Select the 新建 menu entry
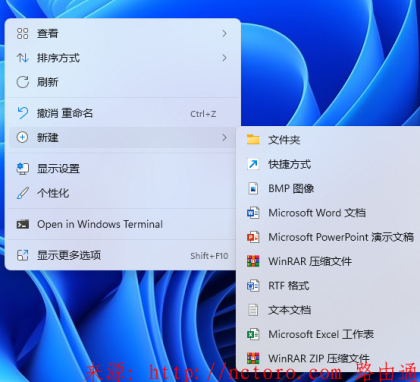Image resolution: width=420 pixels, height=382 pixels. (x=123, y=137)
